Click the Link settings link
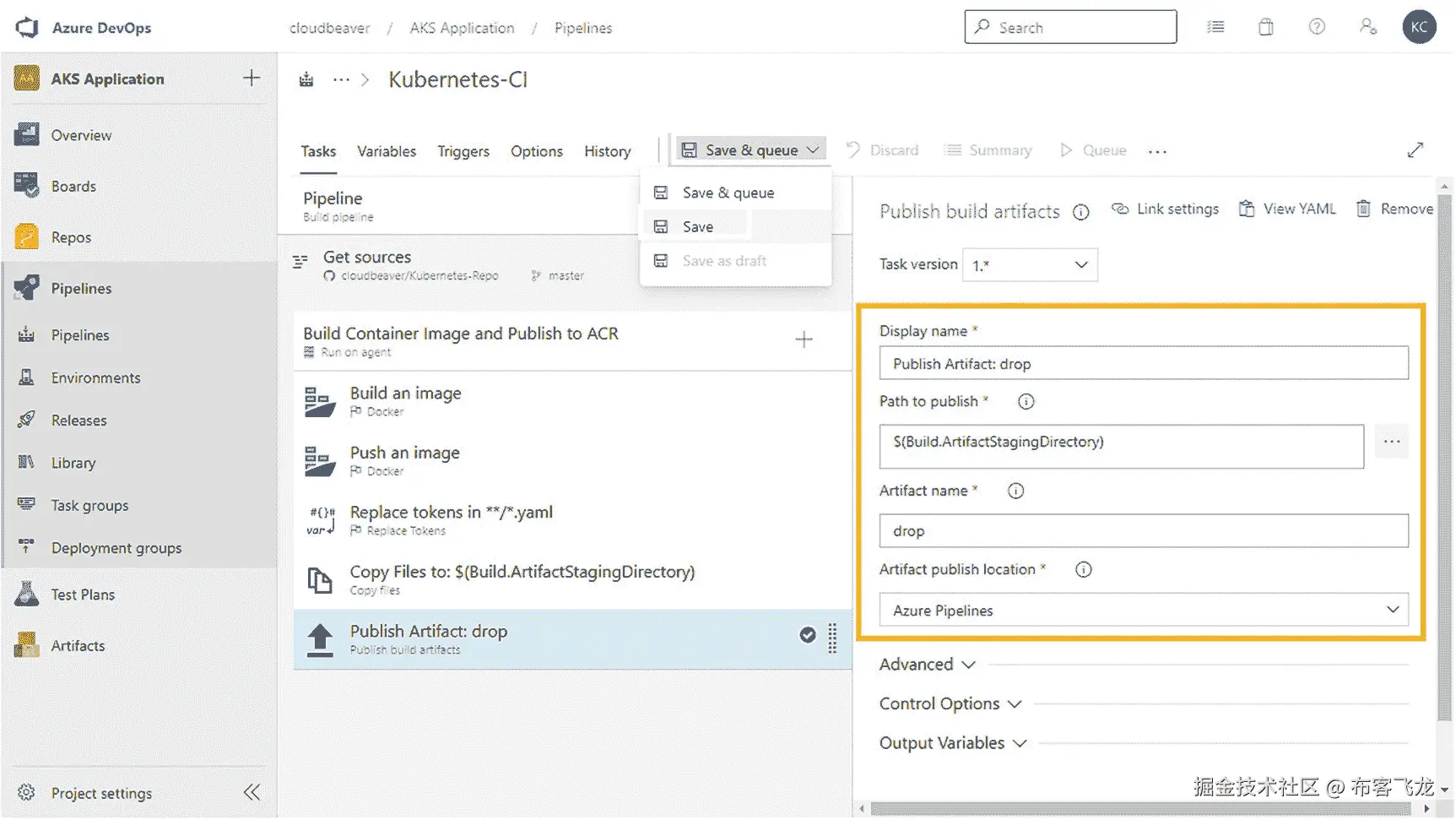 (x=1165, y=209)
